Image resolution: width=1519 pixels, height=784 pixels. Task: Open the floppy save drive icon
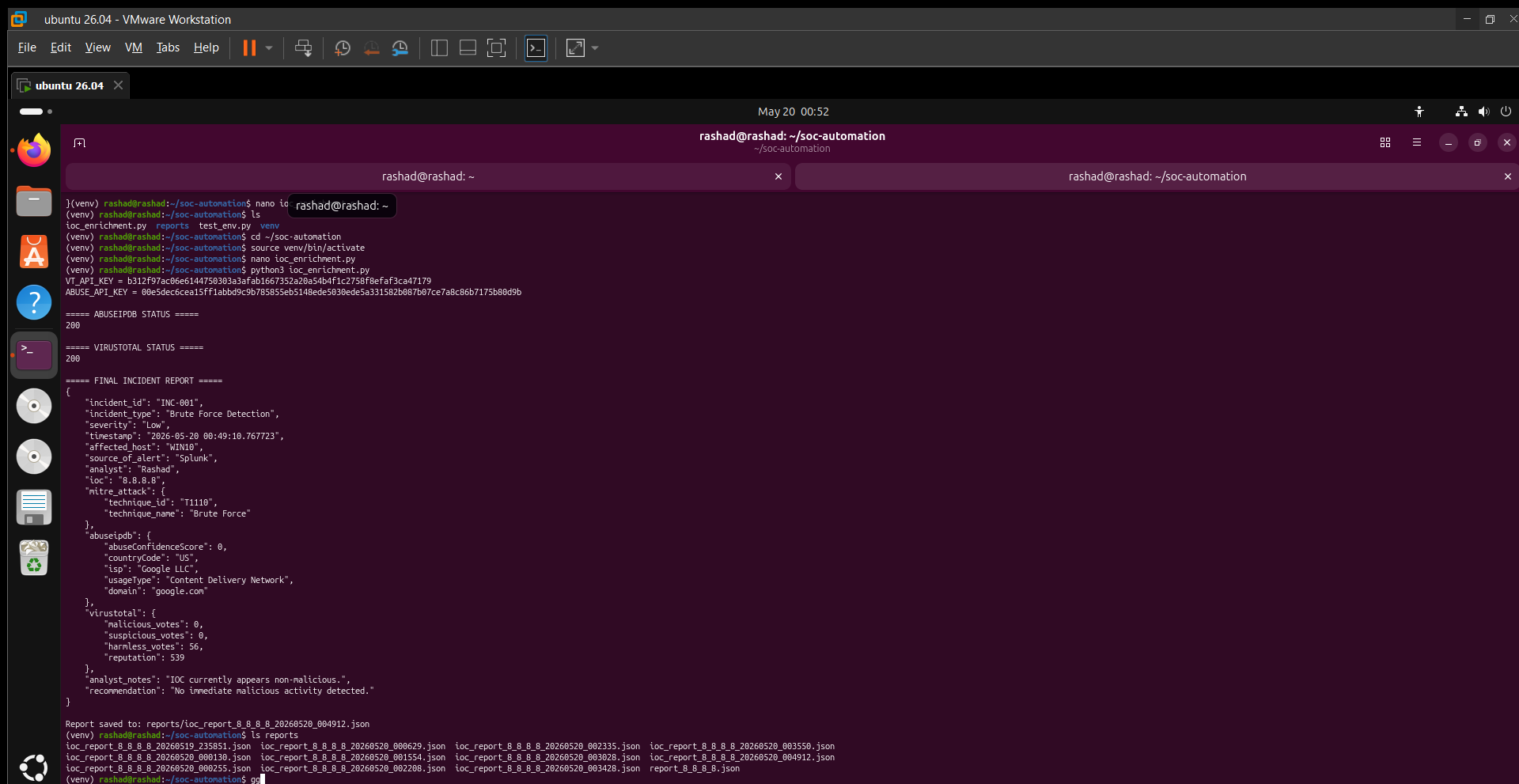click(x=34, y=507)
